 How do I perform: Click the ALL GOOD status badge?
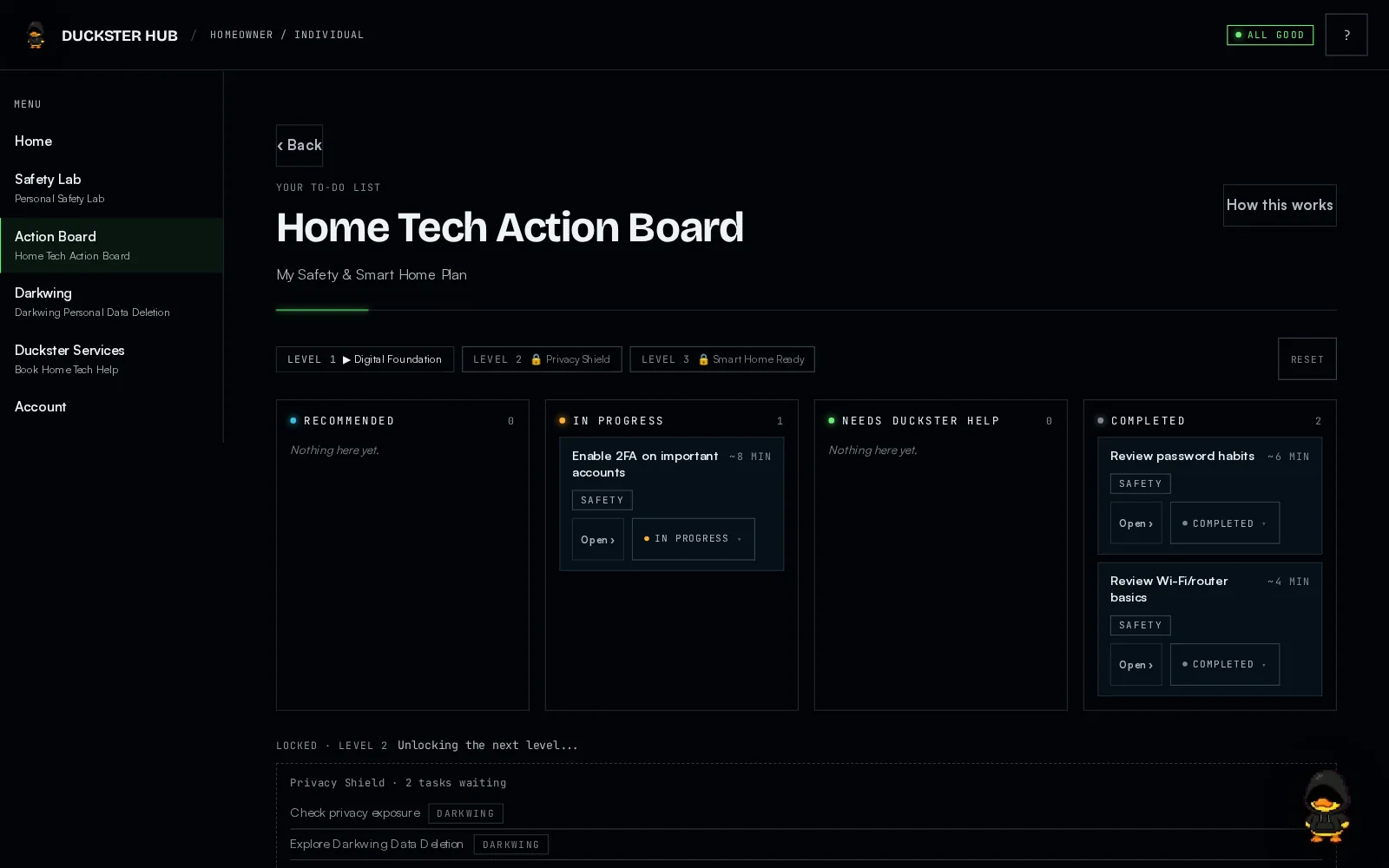point(1270,35)
